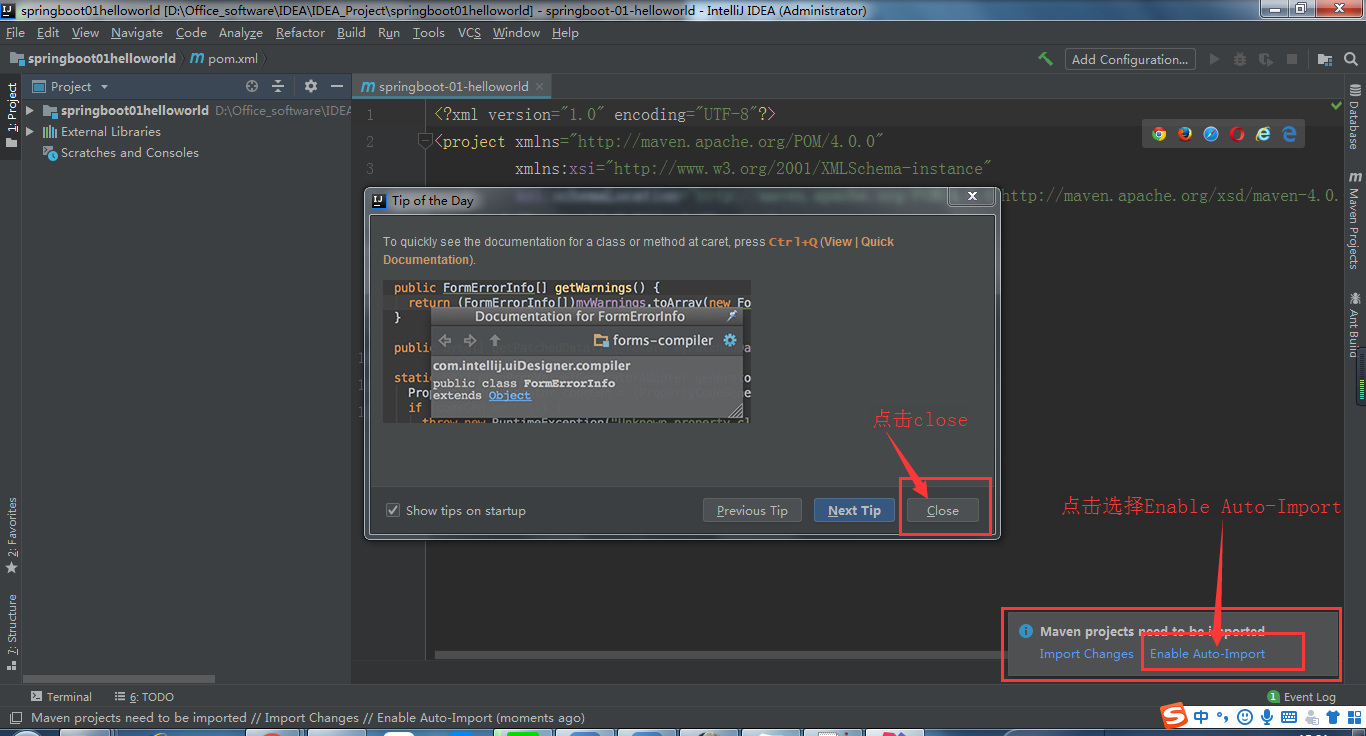The width and height of the screenshot is (1366, 736).
Task: Click green inspection checkmark in editor corner
Action: (x=1337, y=105)
